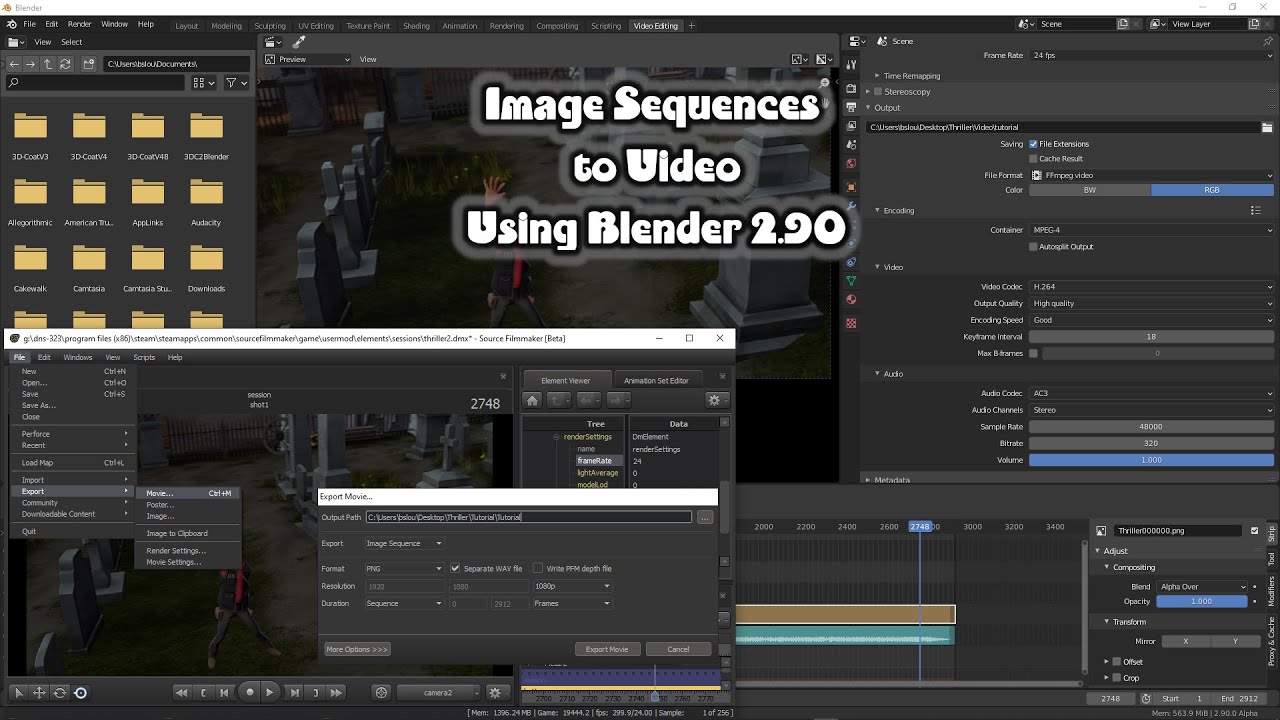Pin the properties editor context
The width and height of the screenshot is (1280, 720).
pos(1267,41)
